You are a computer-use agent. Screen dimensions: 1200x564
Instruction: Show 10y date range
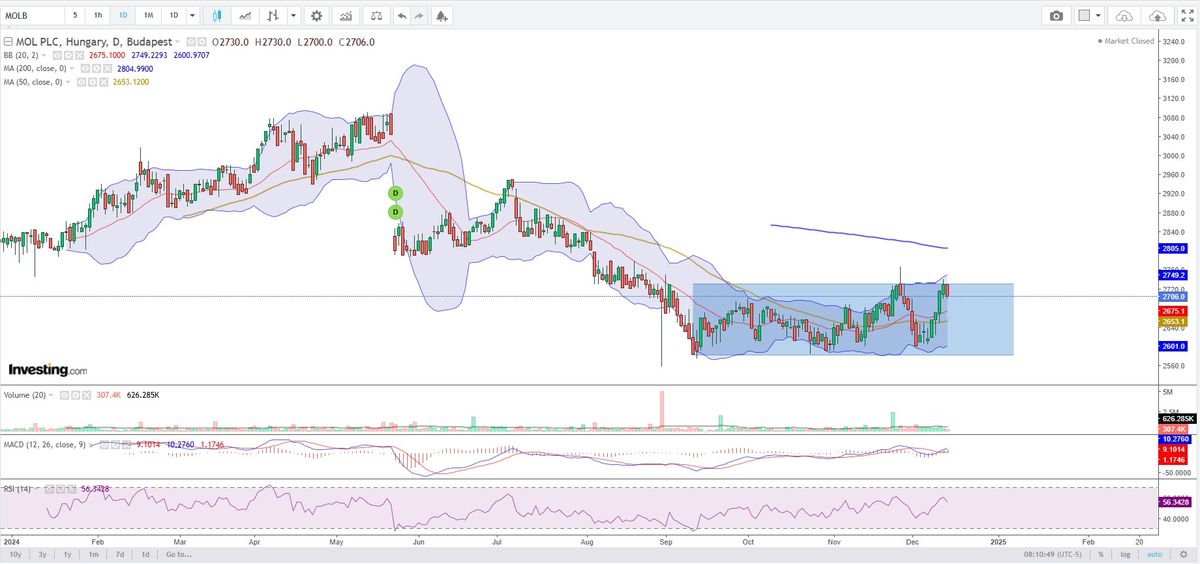(15, 554)
